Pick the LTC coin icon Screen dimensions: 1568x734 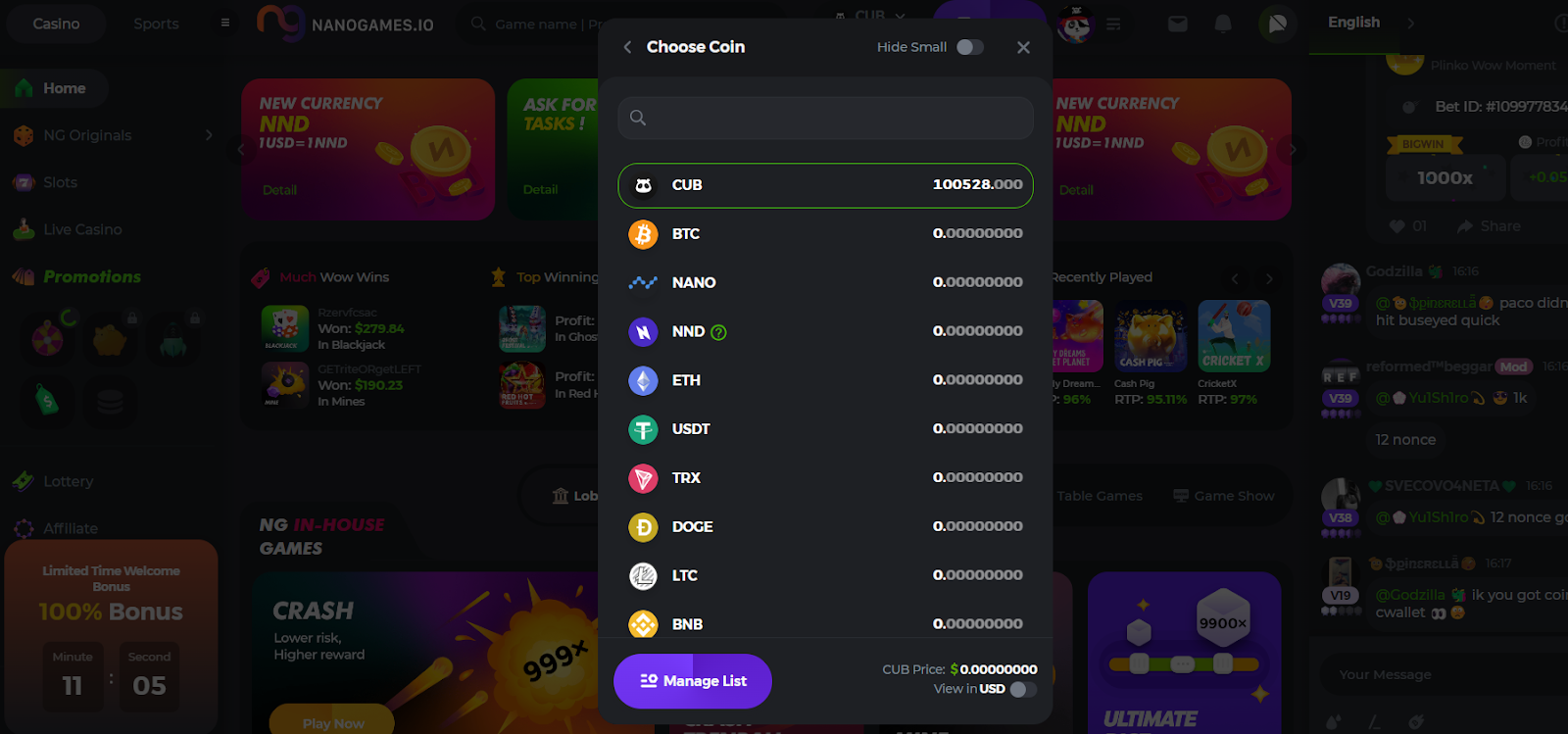[x=643, y=576]
